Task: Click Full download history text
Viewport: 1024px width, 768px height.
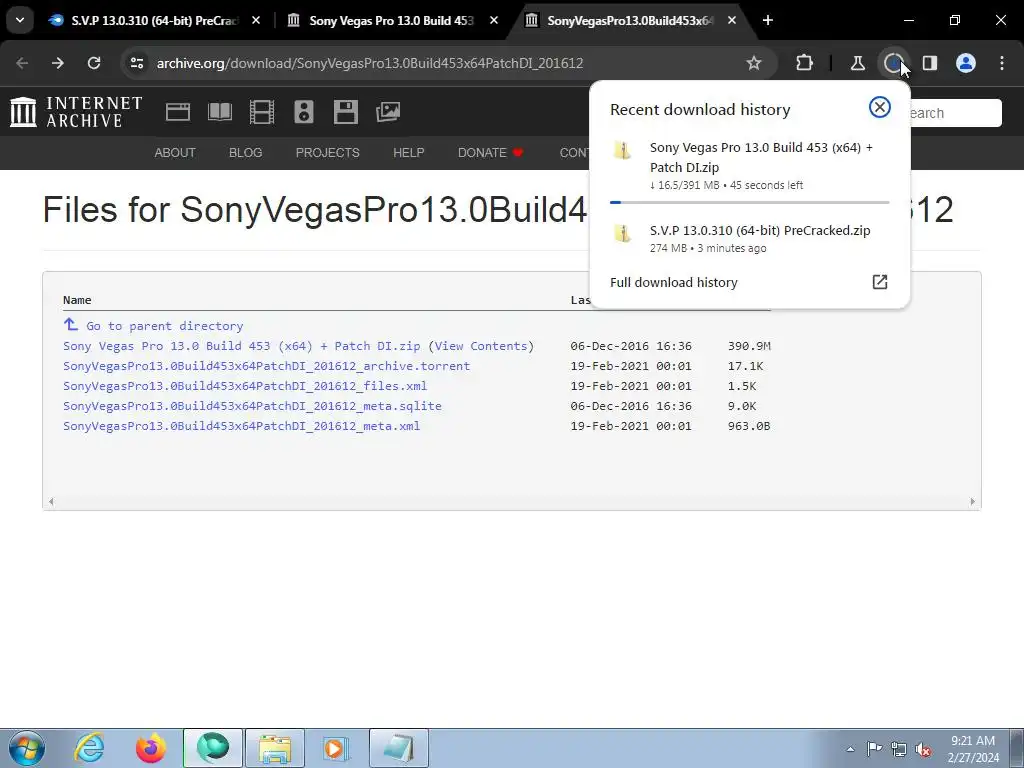Action: pos(673,282)
